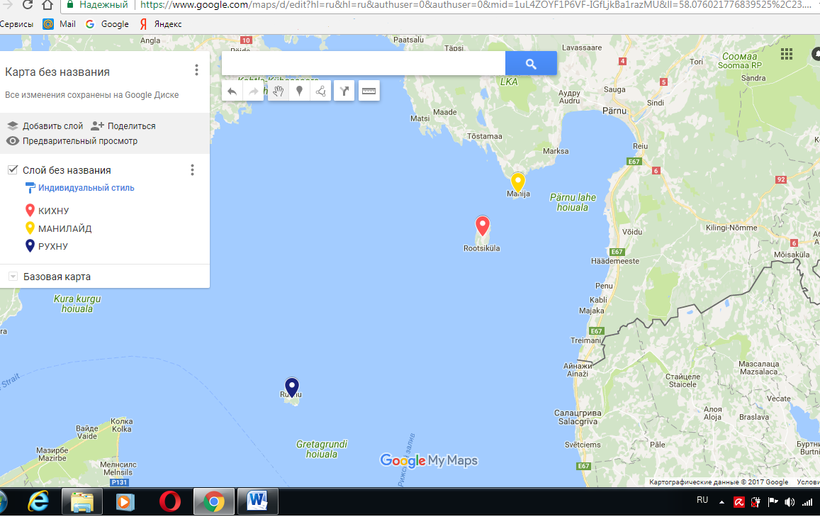Expand the Базовая карта section
This screenshot has width=820, height=517.
pos(12,276)
